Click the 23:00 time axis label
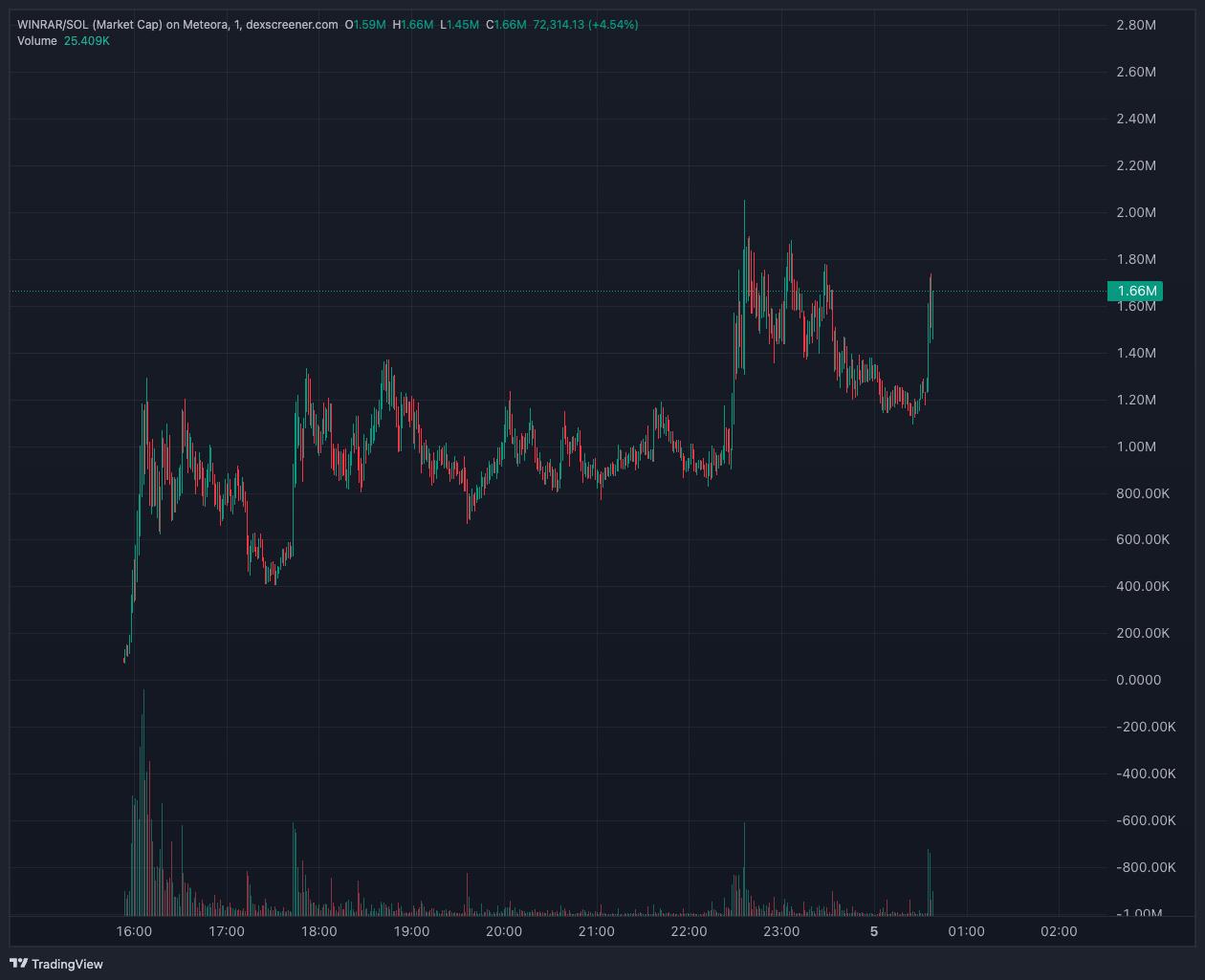Image resolution: width=1205 pixels, height=980 pixels. tap(781, 931)
